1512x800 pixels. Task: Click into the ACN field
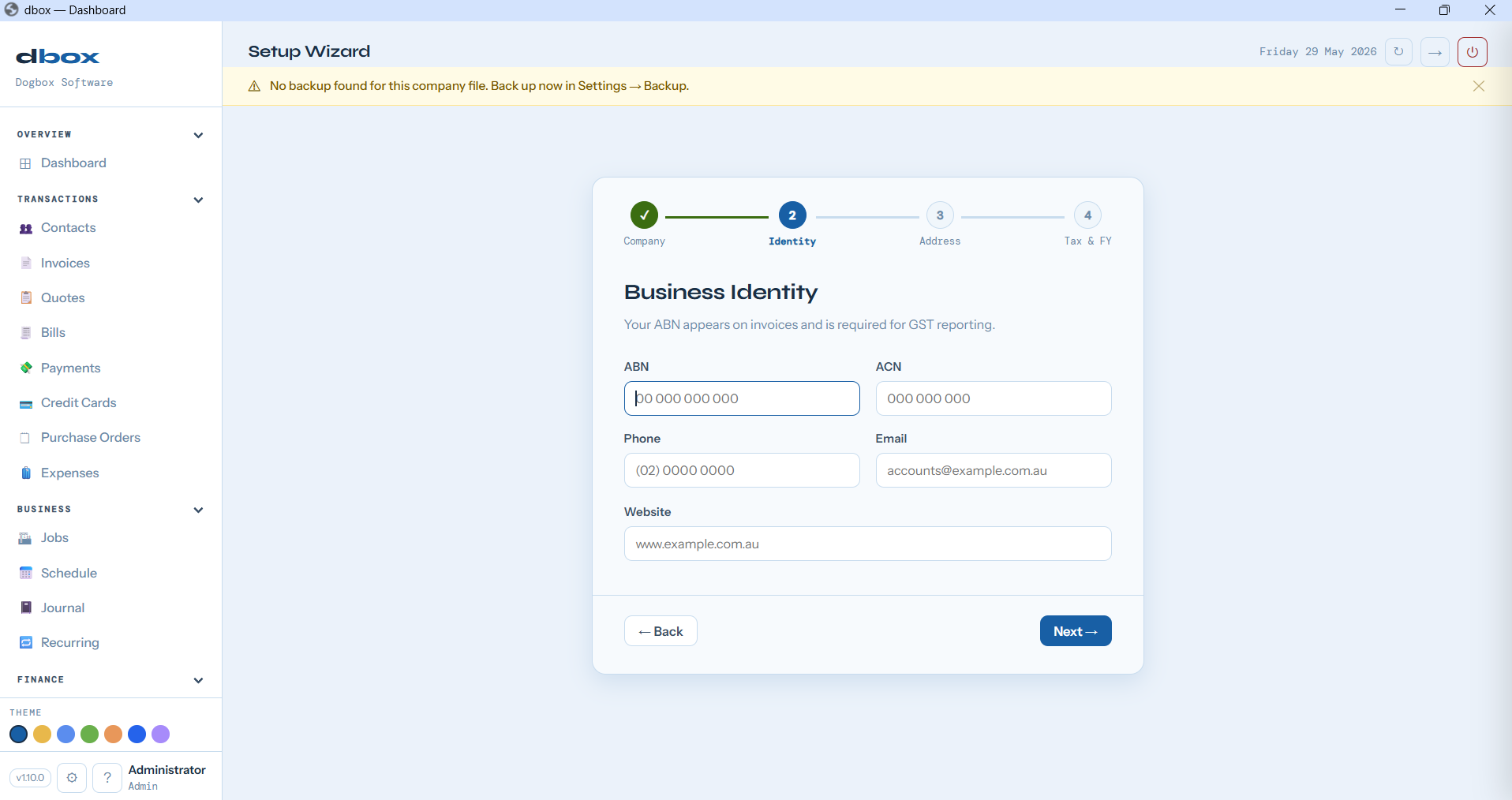[994, 398]
